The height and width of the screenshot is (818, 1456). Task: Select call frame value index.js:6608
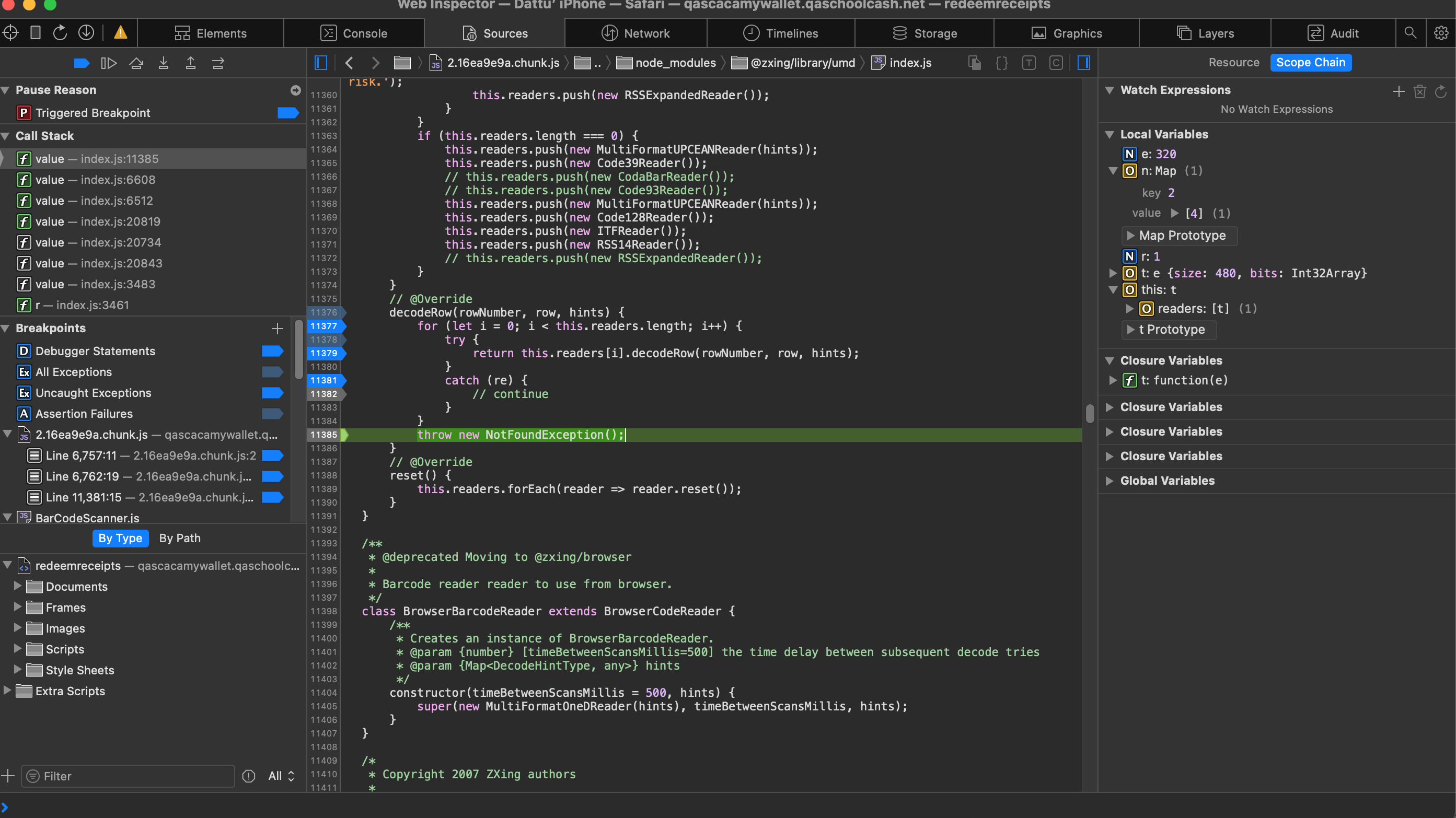tap(153, 180)
